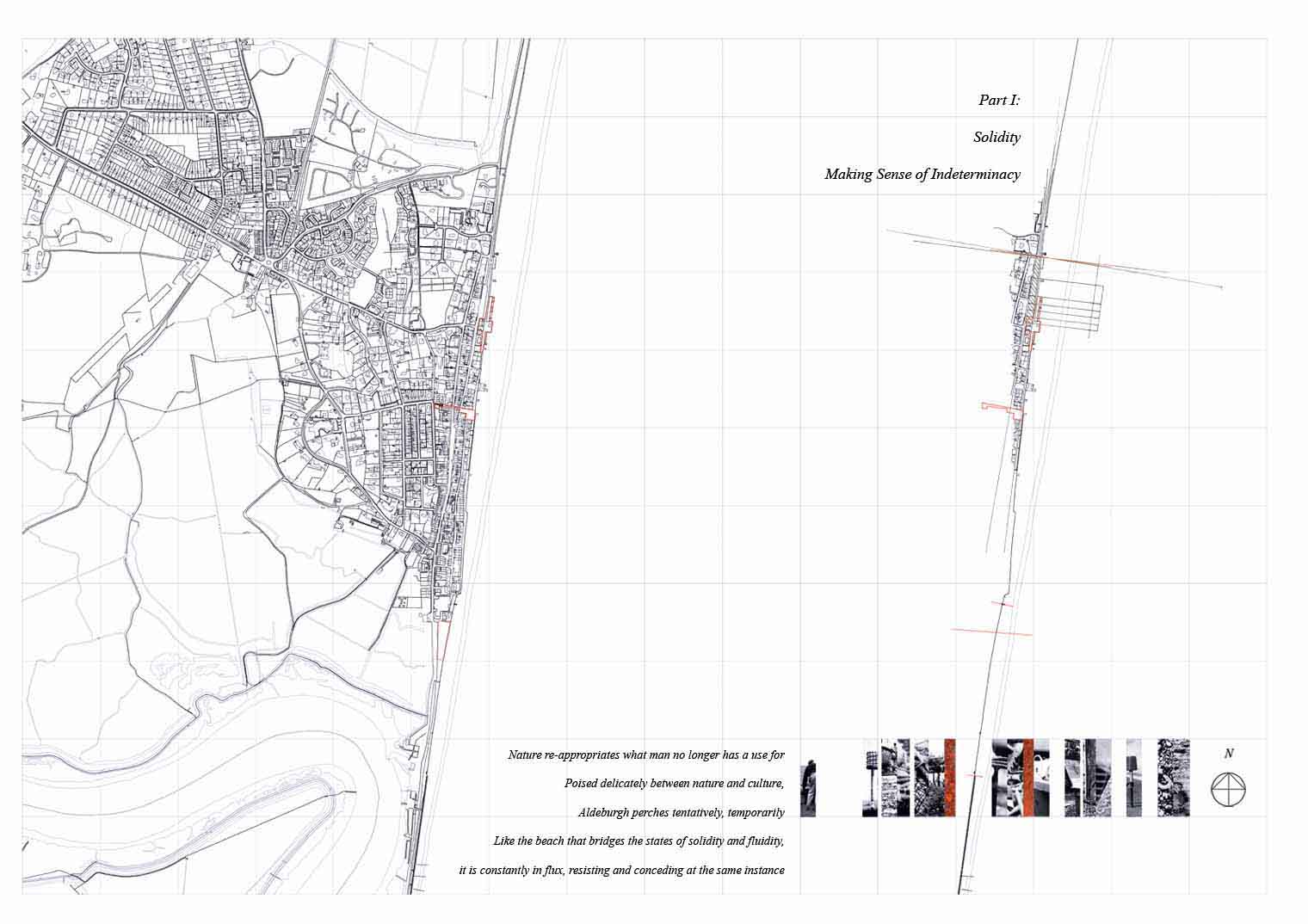The height and width of the screenshot is (924, 1308).
Task: Click the line "Poised delicately between nature and culture"
Action: pyautogui.click(x=674, y=784)
